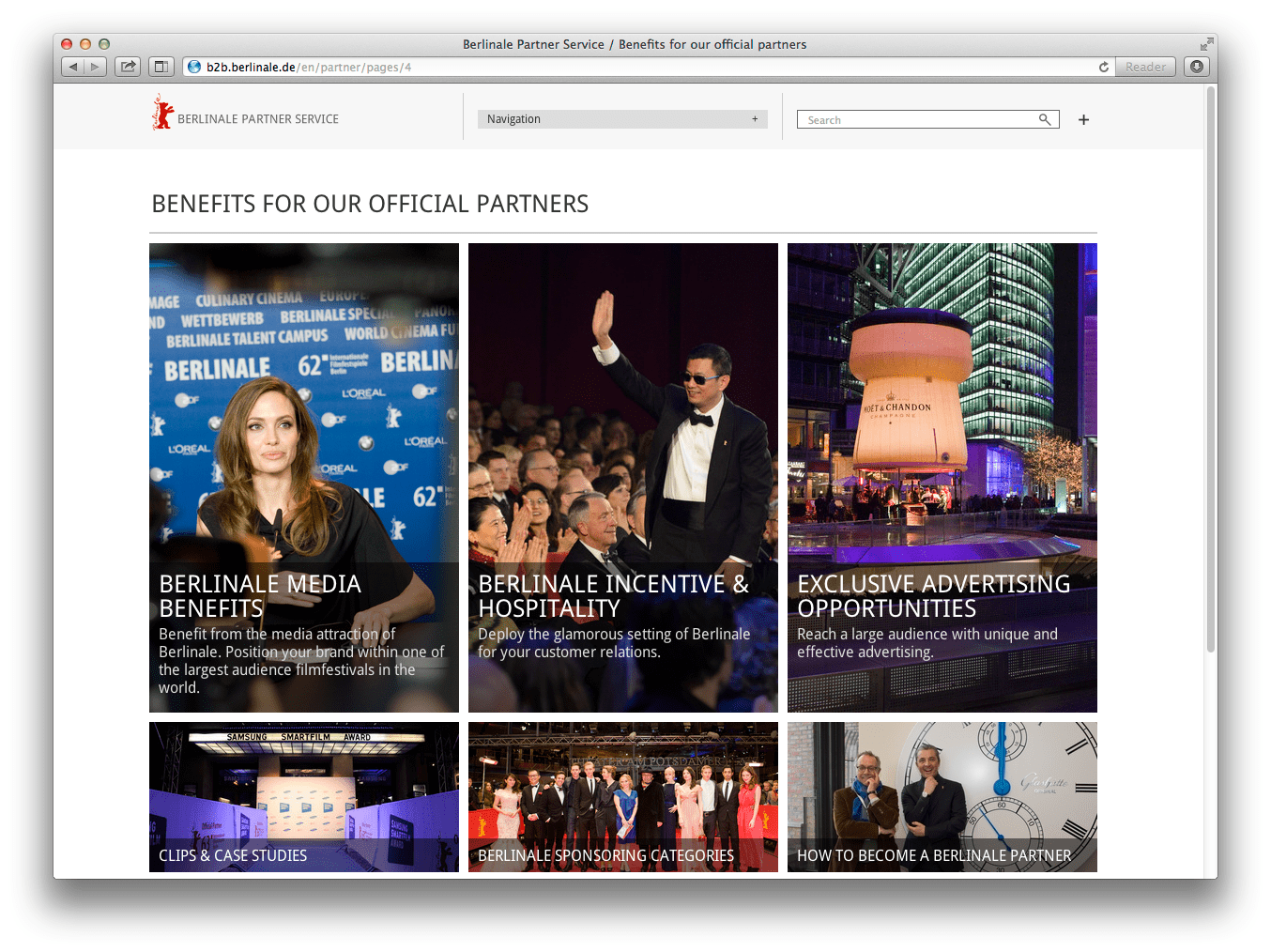Click the magnifier search icon
Screen dimensions: 1271x952
pos(1045,119)
